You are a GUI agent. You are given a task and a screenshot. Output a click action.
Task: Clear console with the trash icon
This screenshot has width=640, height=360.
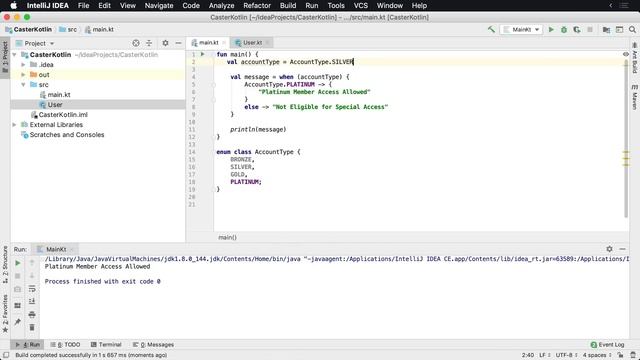[x=32, y=327]
